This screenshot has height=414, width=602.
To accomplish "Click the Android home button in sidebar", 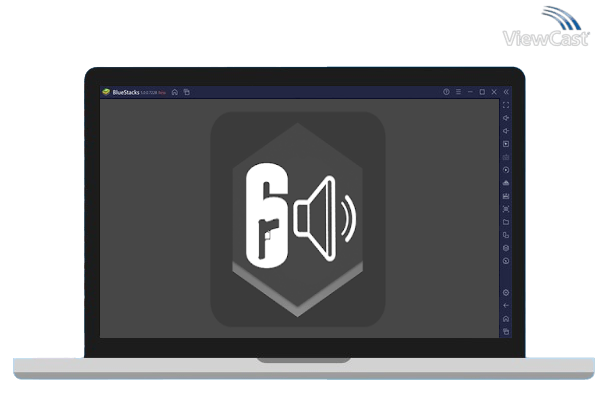I will coord(506,319).
